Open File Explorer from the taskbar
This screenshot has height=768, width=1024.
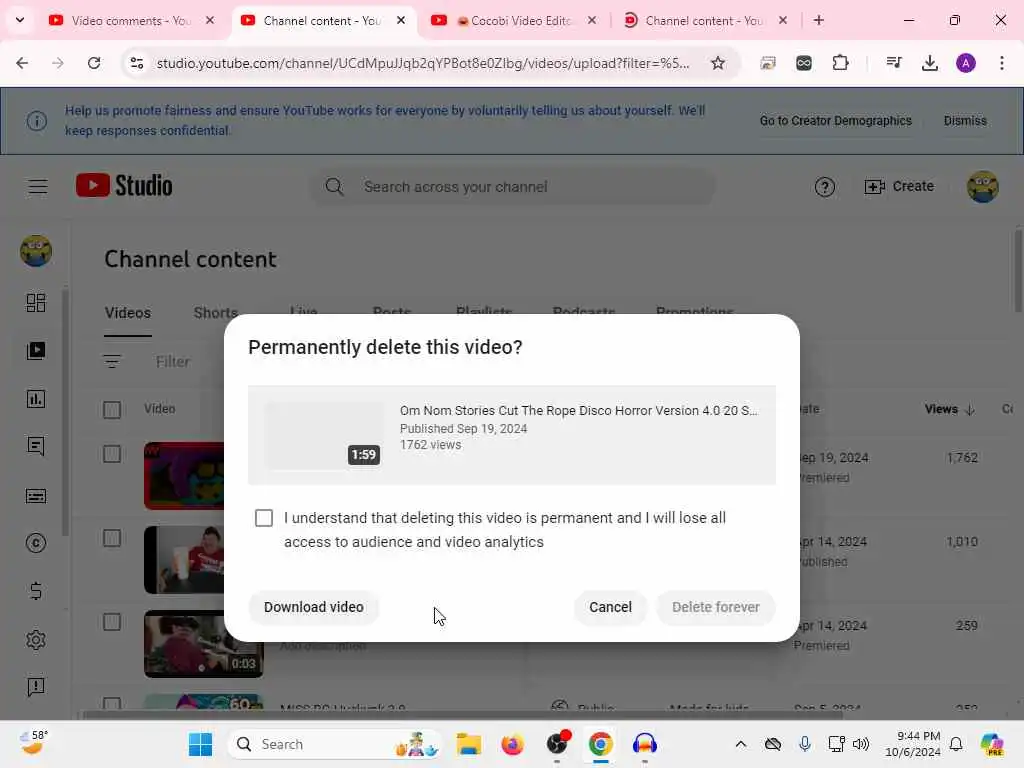pyautogui.click(x=468, y=744)
